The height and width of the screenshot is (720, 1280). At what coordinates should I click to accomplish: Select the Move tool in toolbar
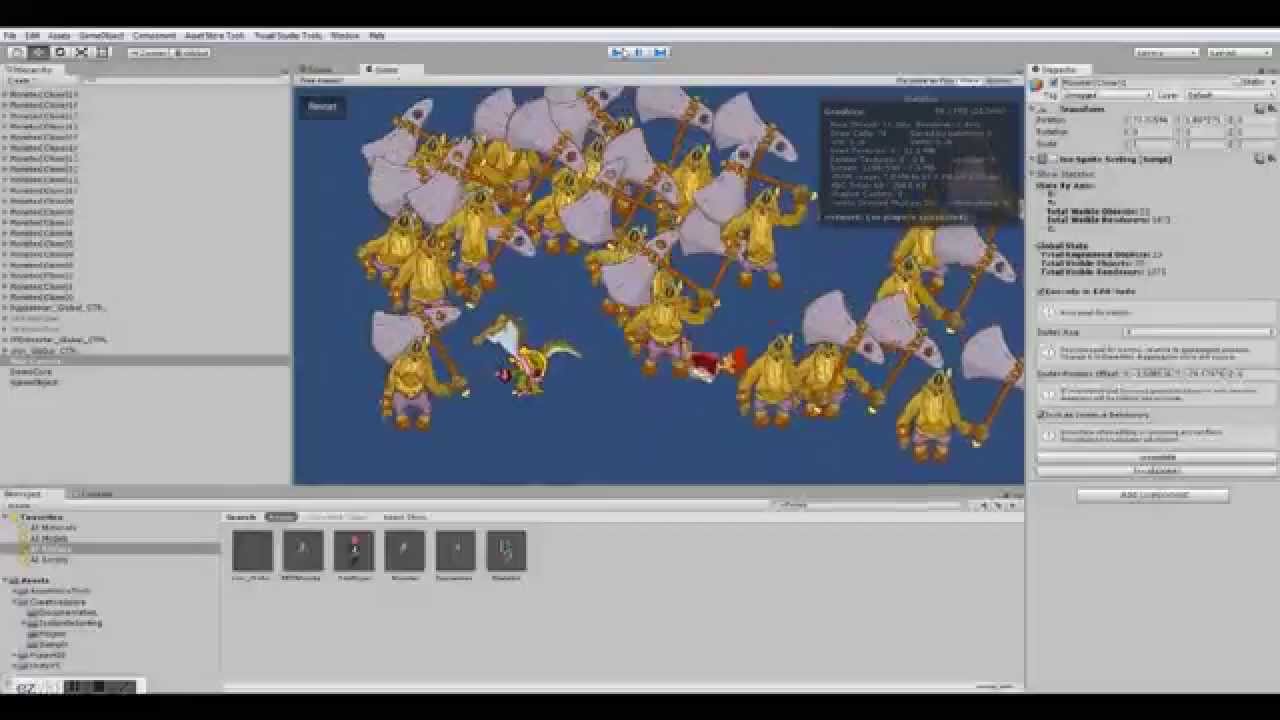click(x=39, y=52)
